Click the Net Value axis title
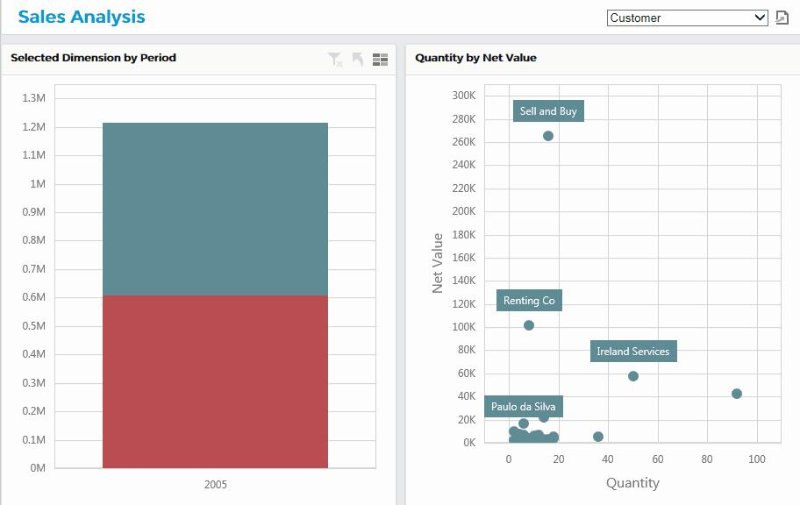The height and width of the screenshot is (505, 800). pyautogui.click(x=437, y=263)
